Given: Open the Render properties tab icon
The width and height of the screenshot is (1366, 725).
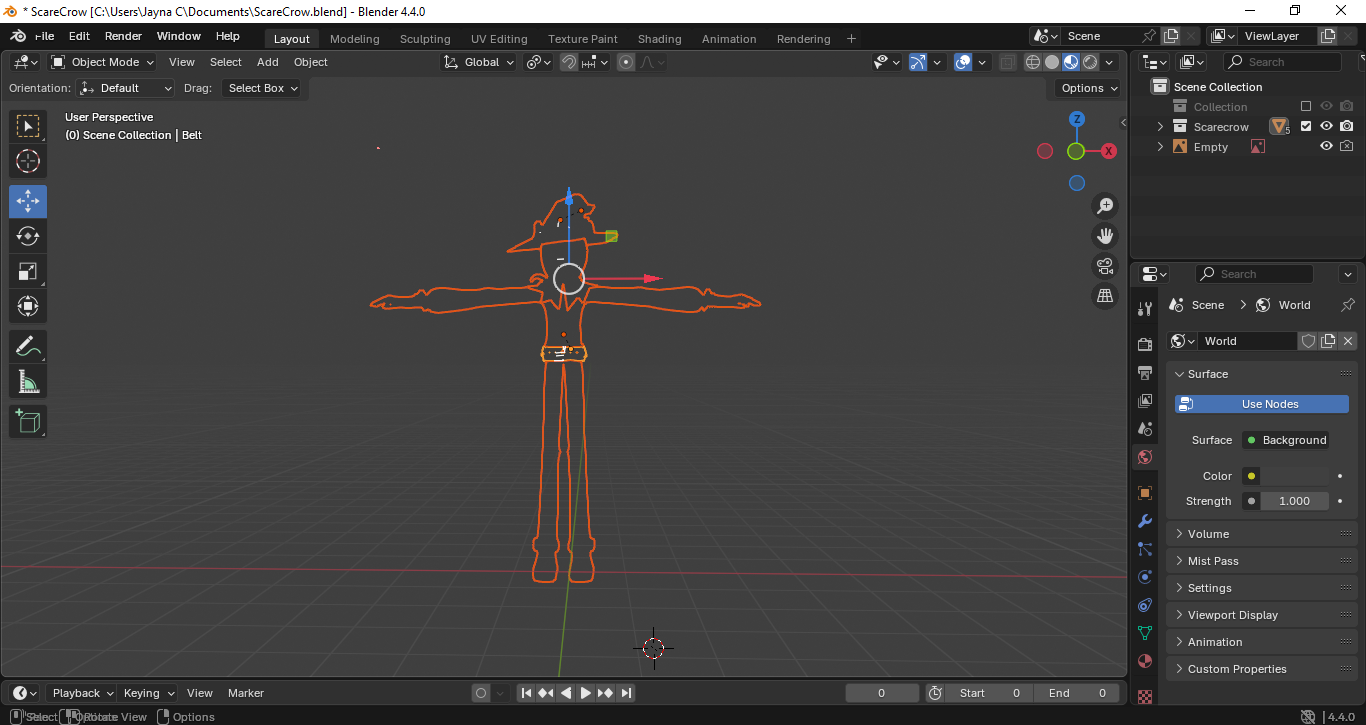Looking at the screenshot, I should [1145, 345].
